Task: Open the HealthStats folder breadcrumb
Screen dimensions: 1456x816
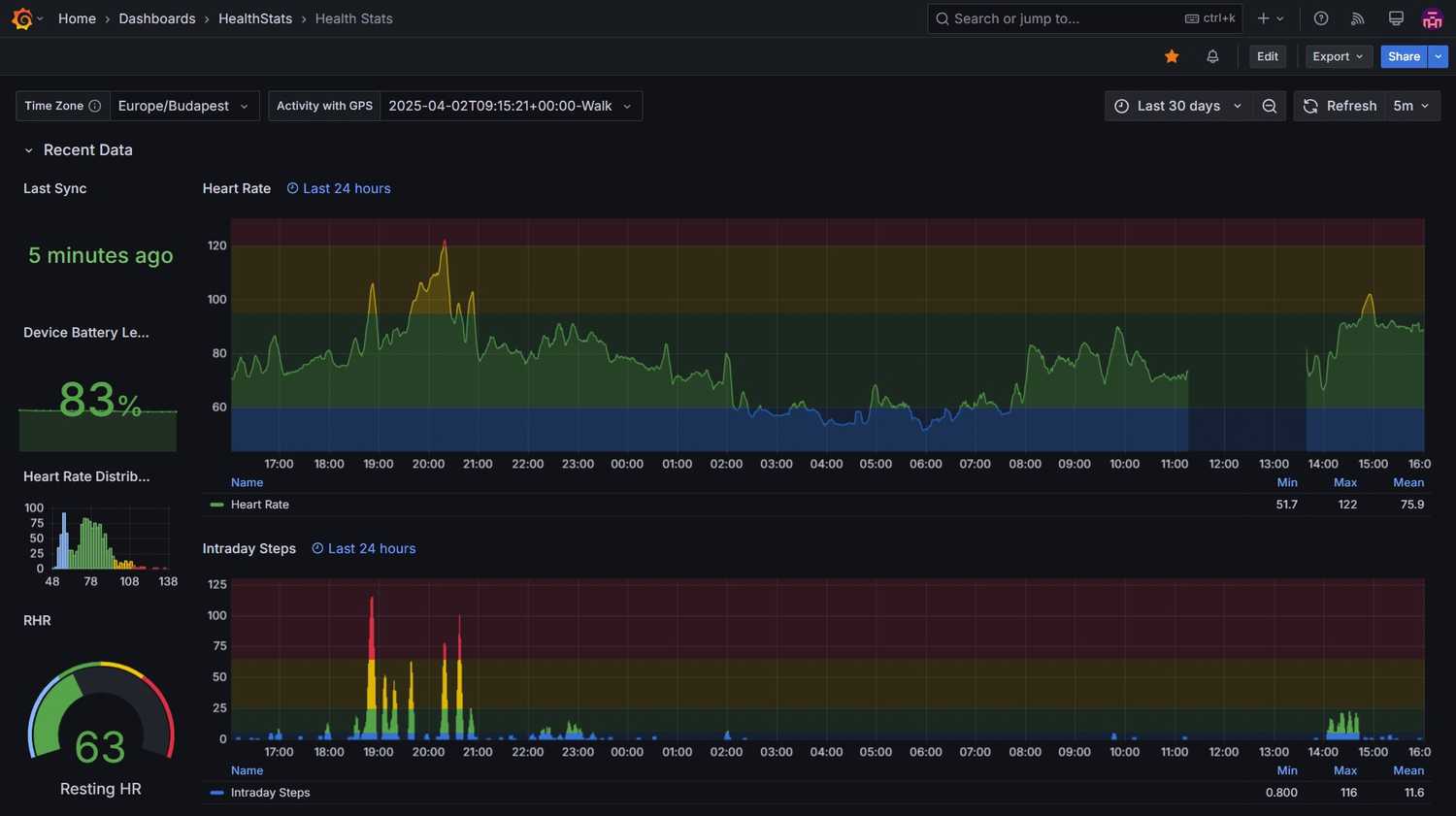Action: point(255,18)
